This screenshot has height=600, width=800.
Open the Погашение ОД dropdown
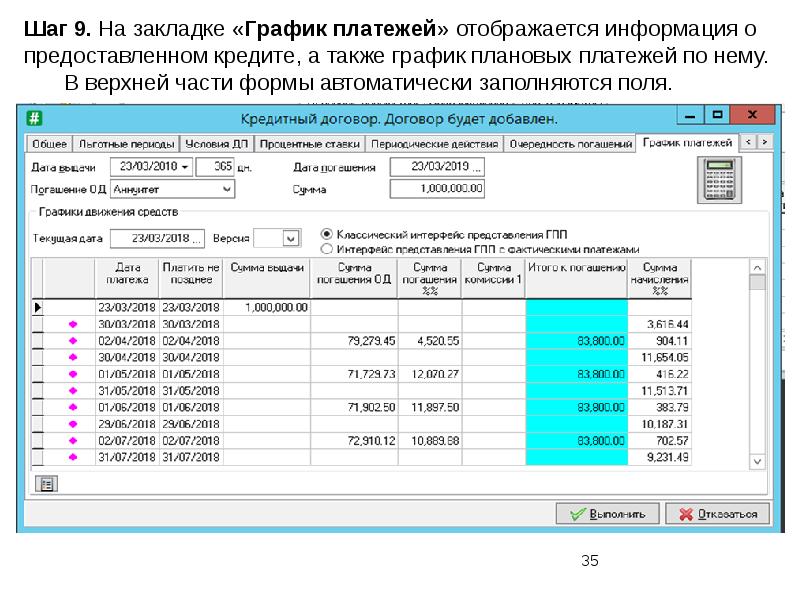[x=227, y=188]
